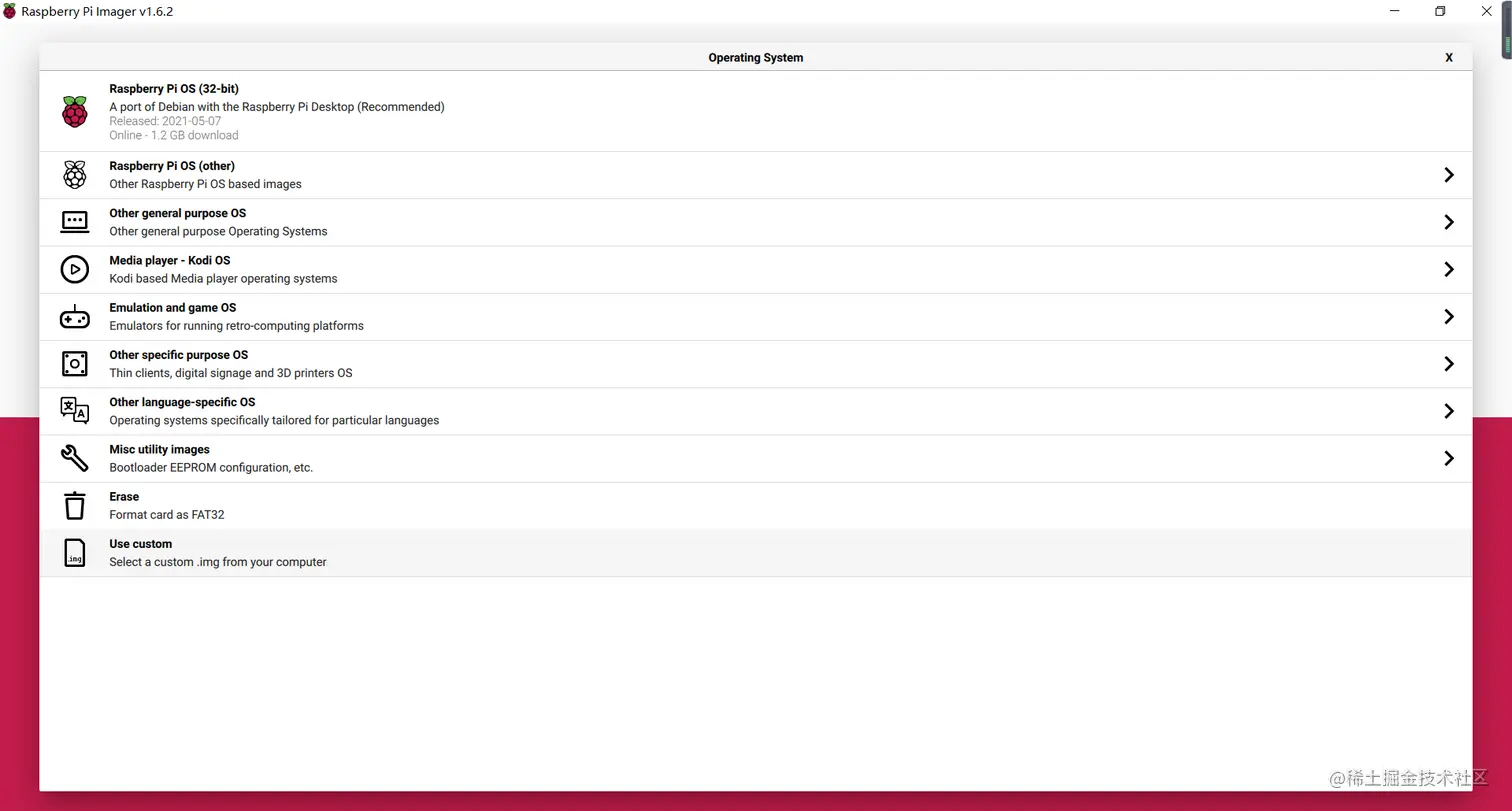
Task: Open Other specific purpose OS label
Action: (178, 355)
